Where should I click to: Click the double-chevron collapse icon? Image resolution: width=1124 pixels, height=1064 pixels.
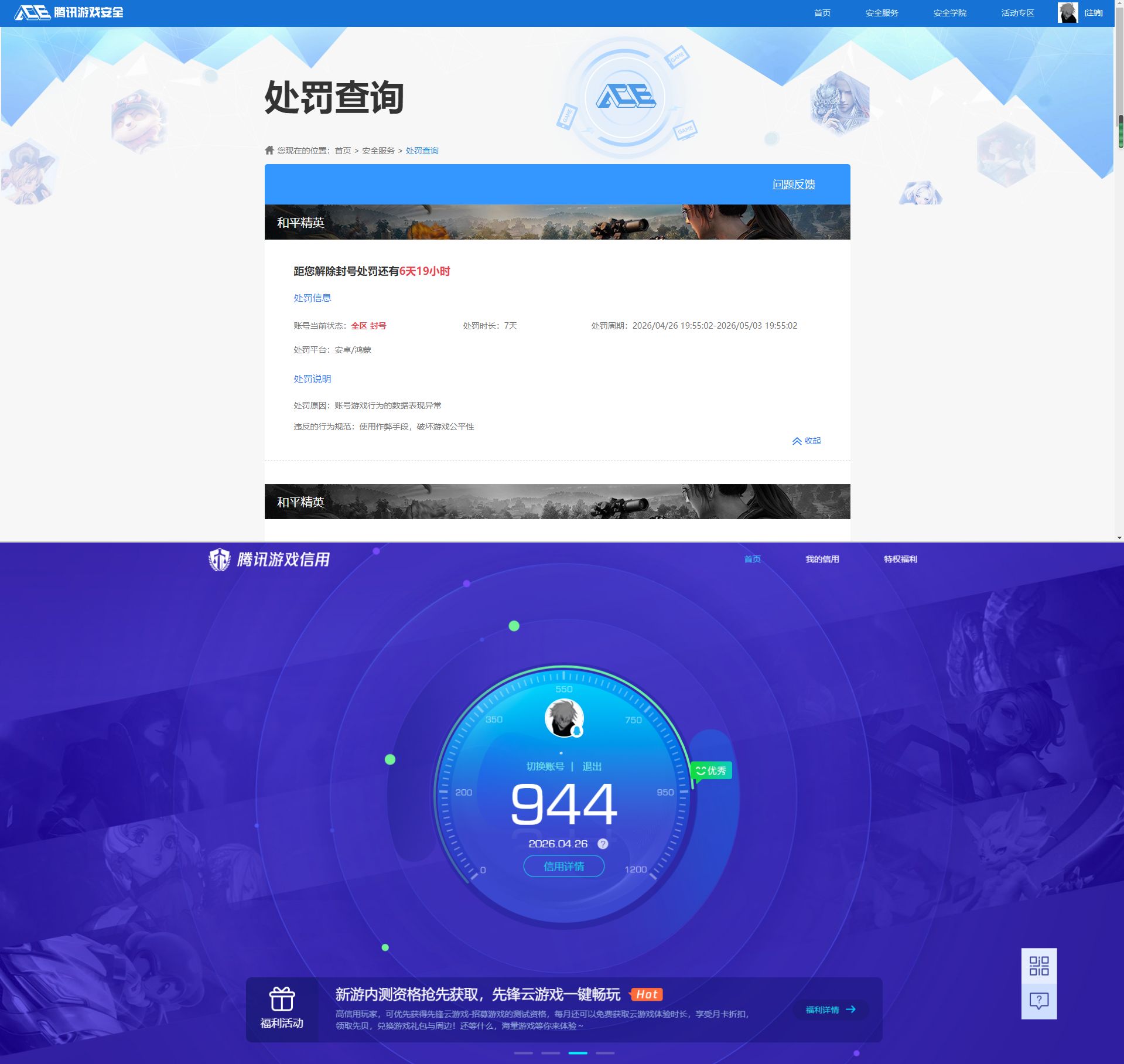[797, 441]
